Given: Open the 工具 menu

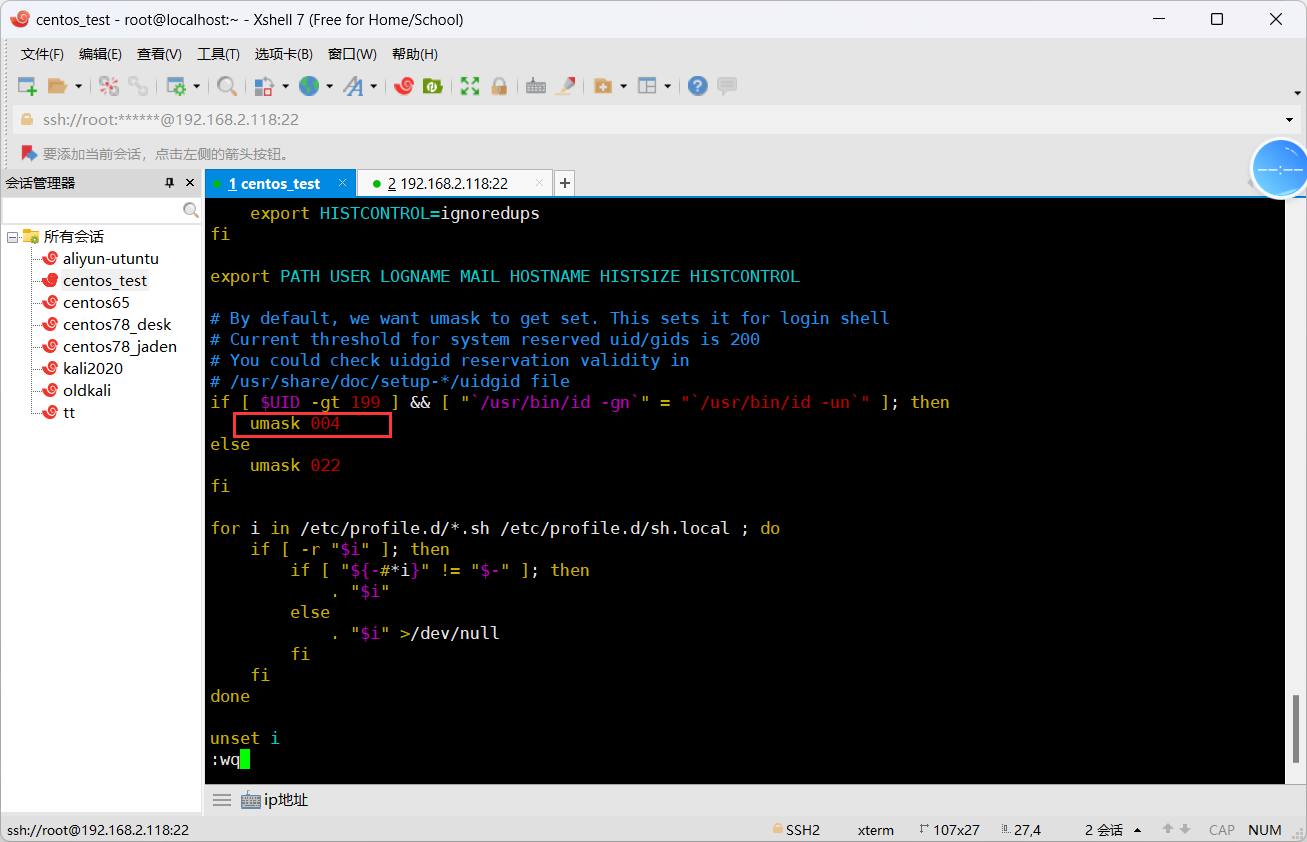Looking at the screenshot, I should (218, 54).
